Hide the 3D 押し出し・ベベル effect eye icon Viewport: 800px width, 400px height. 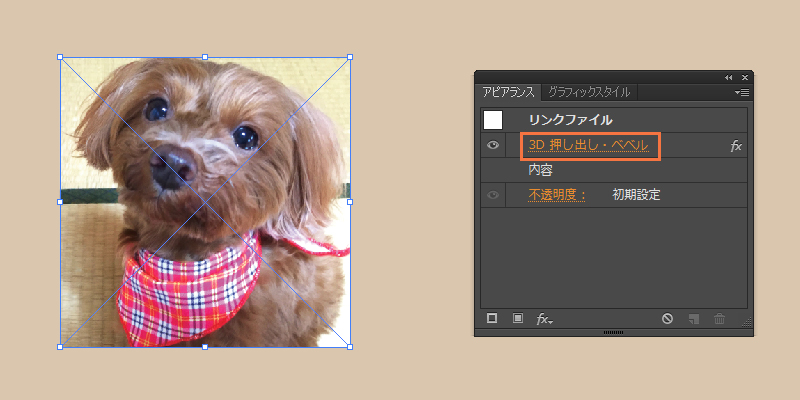tap(492, 145)
